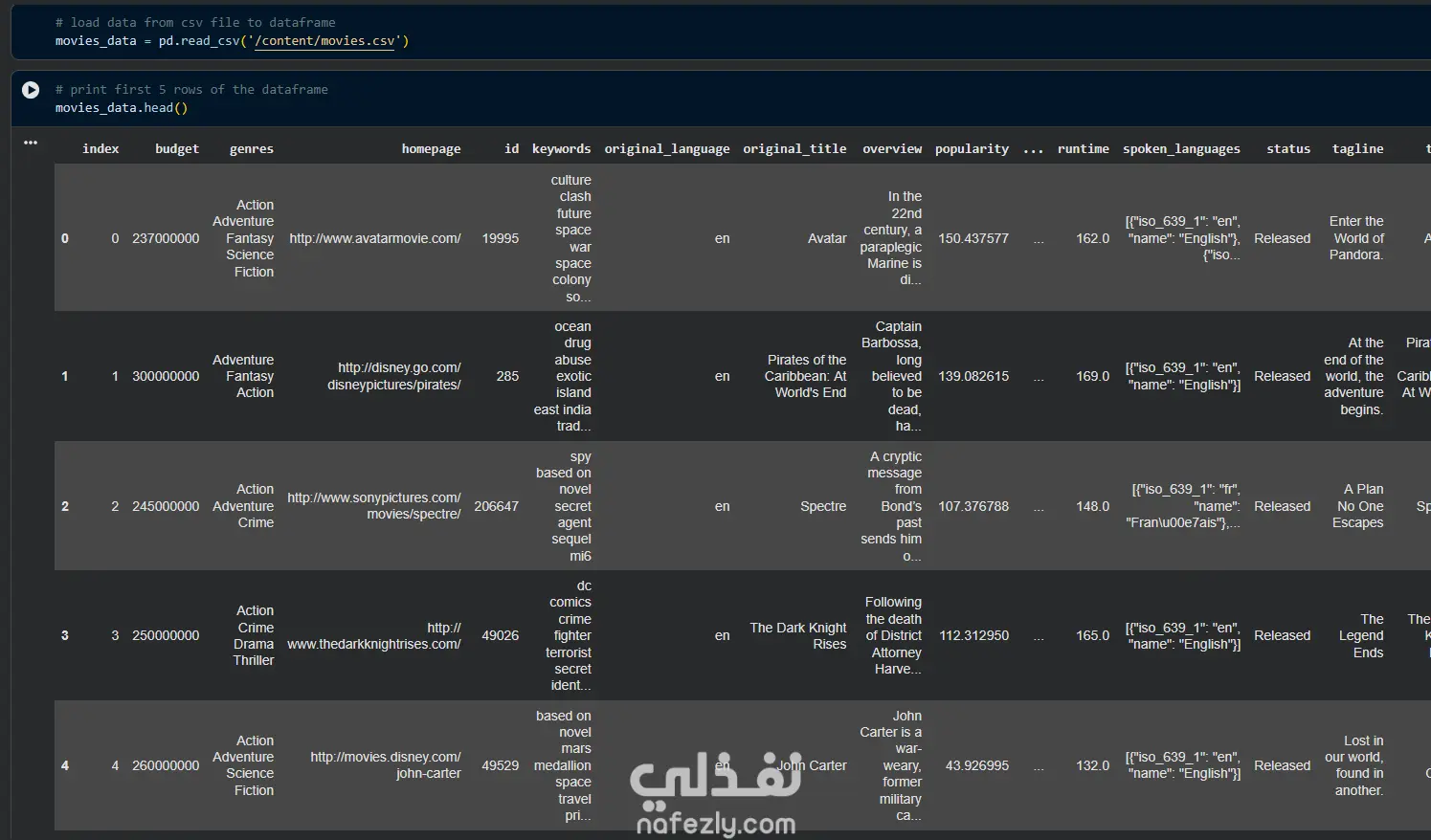This screenshot has height=840, width=1431.
Task: Click tagline Lost in our world
Action: coord(1354,765)
